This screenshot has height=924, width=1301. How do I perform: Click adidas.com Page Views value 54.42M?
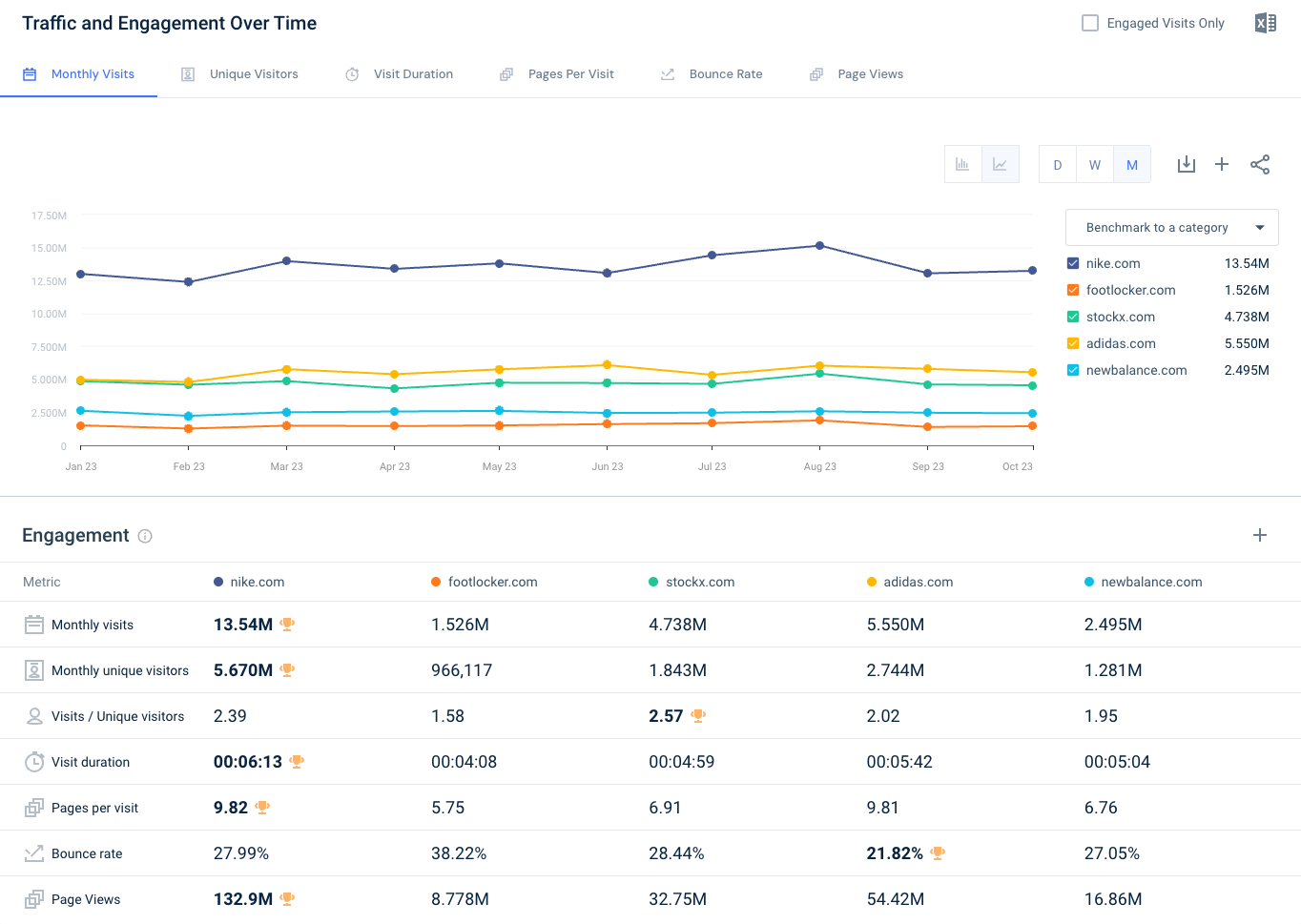[896, 899]
